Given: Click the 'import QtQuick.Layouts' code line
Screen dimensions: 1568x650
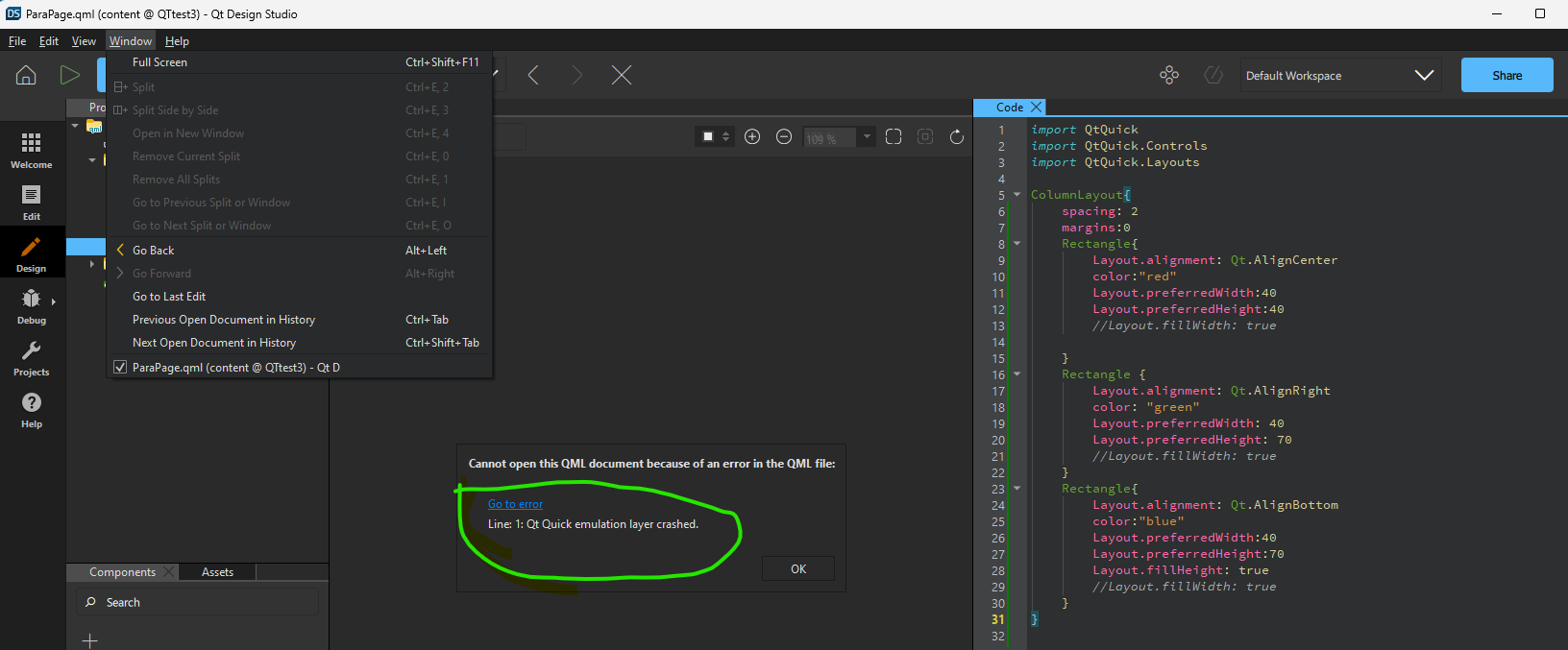Looking at the screenshot, I should pos(1115,162).
